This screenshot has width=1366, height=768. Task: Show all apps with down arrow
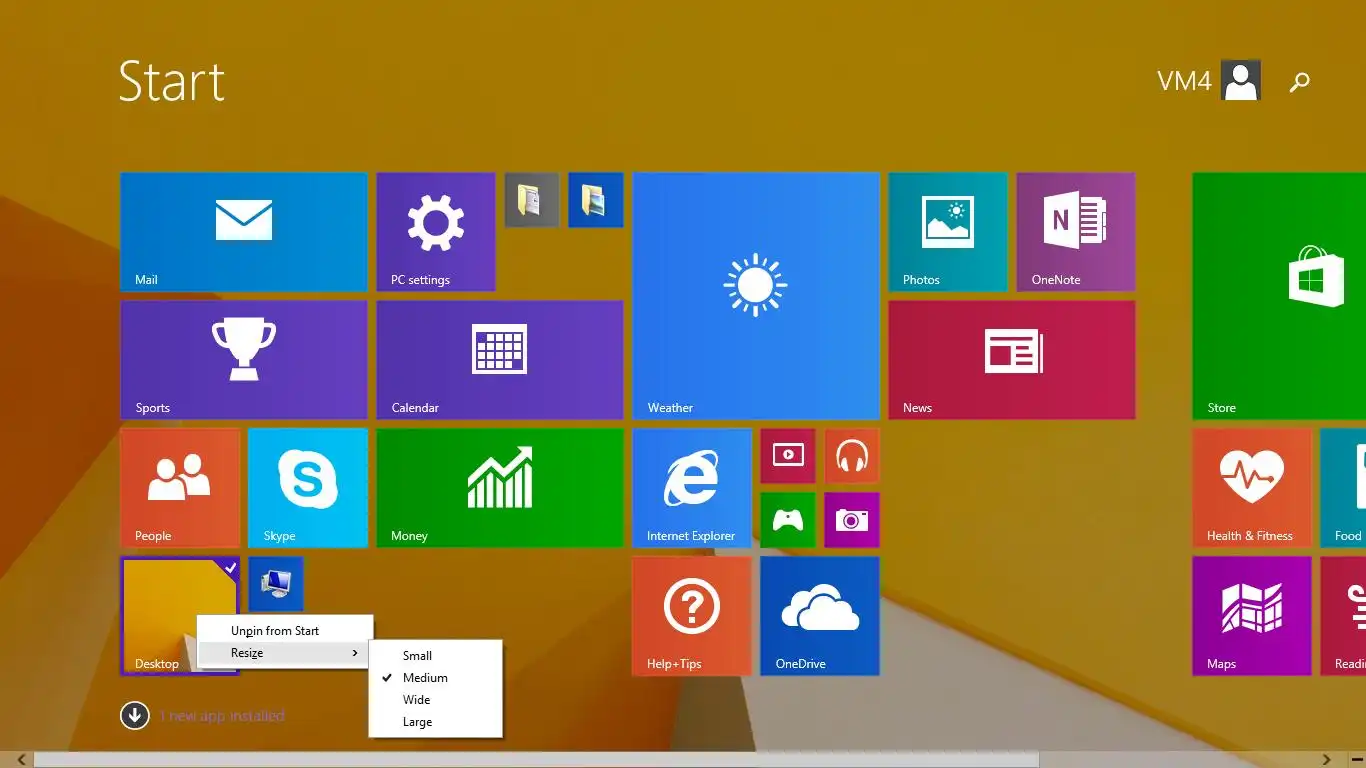click(135, 715)
